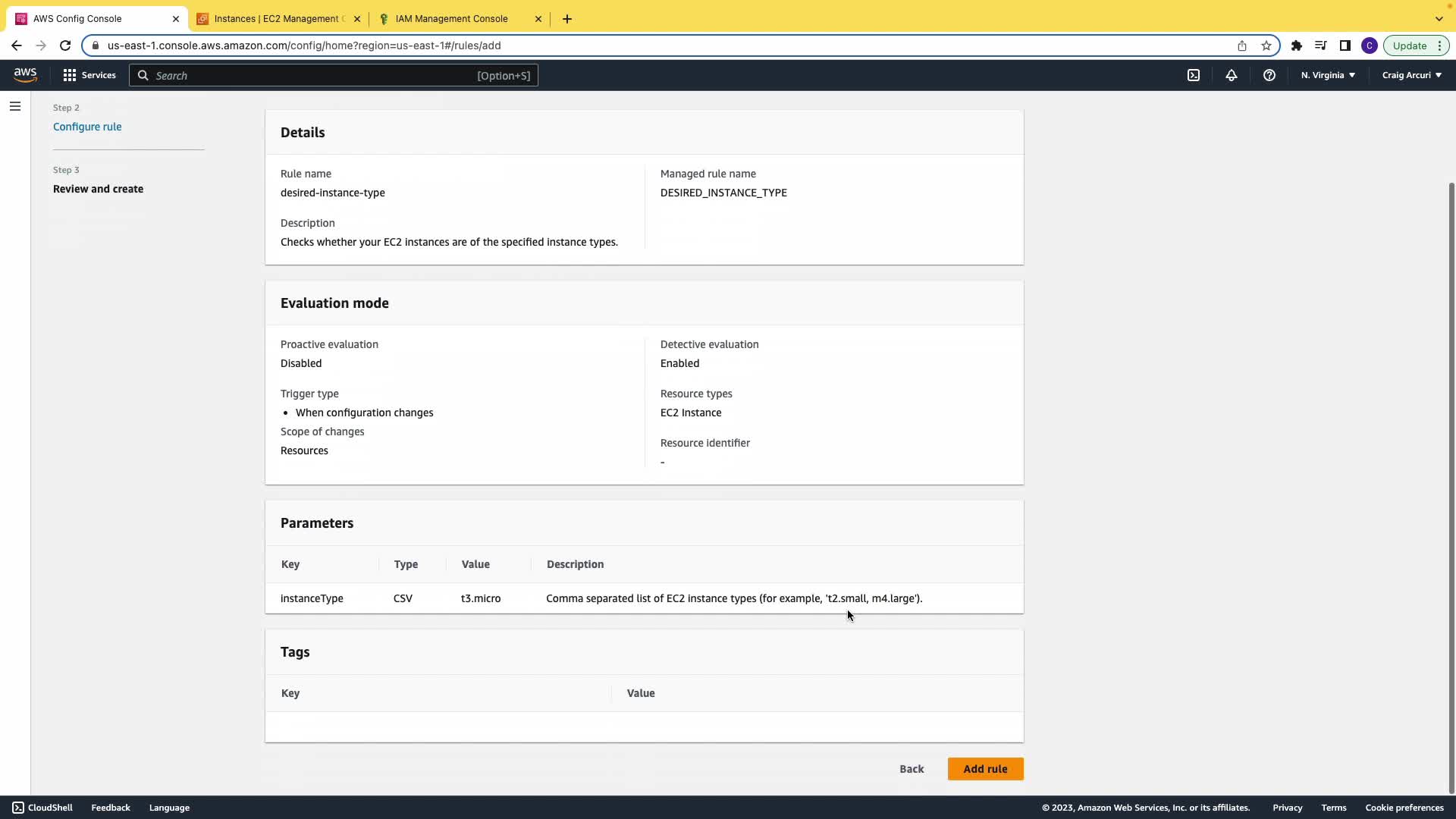The height and width of the screenshot is (819, 1456).
Task: Switch to IAM Management Console tab
Action: tap(451, 18)
